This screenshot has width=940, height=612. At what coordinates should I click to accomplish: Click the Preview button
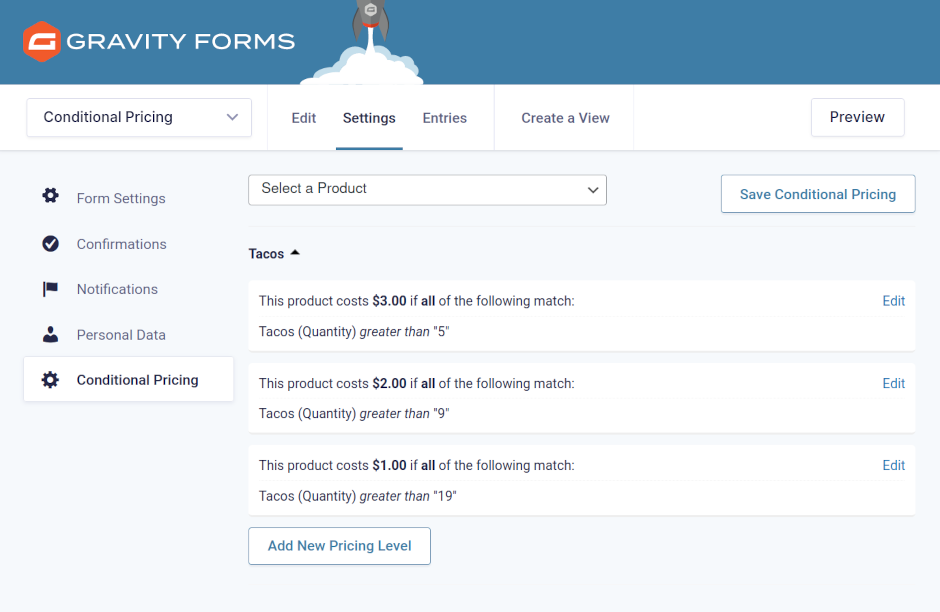pos(857,117)
